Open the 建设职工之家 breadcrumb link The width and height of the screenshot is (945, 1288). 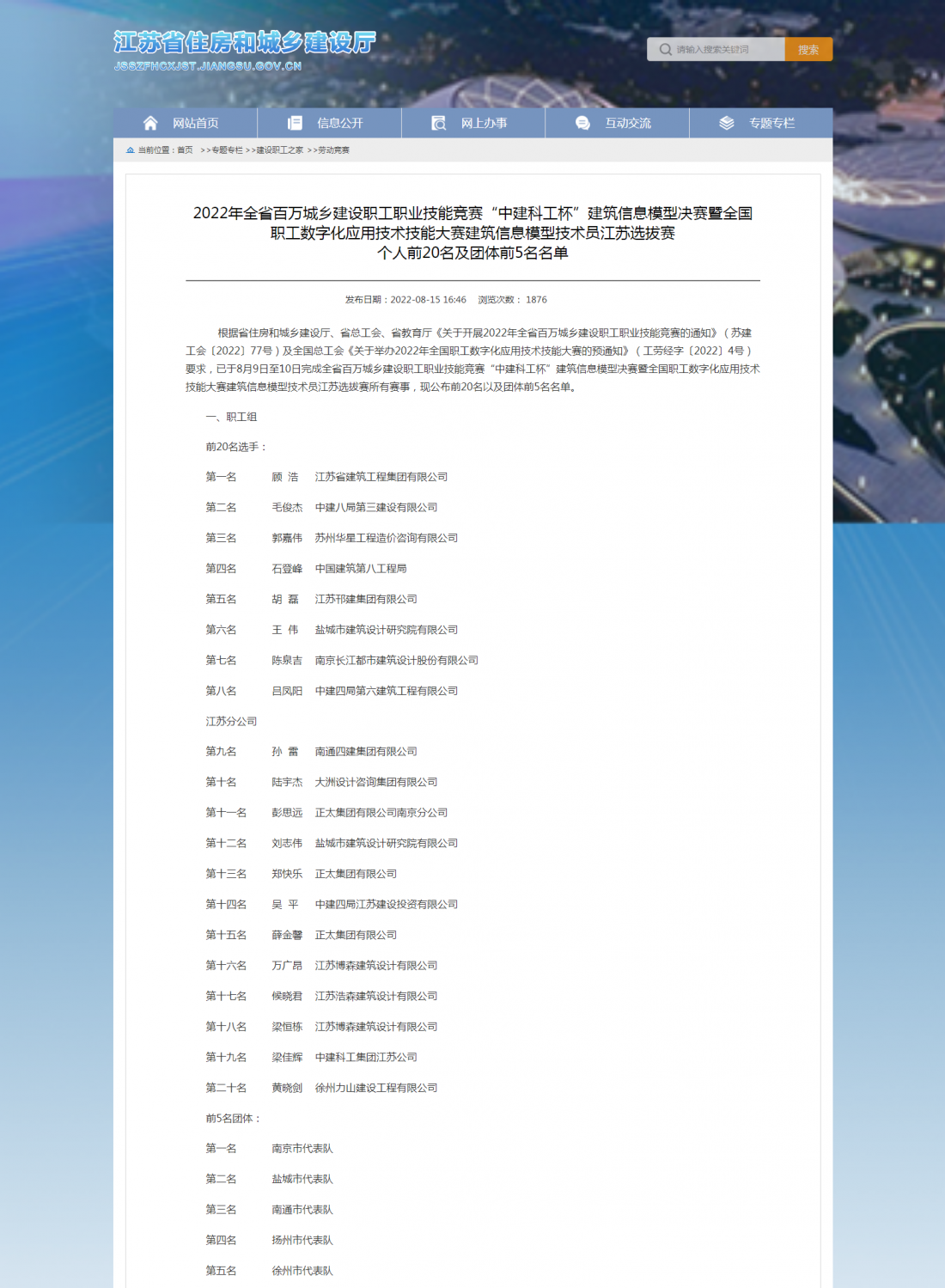pyautogui.click(x=280, y=150)
